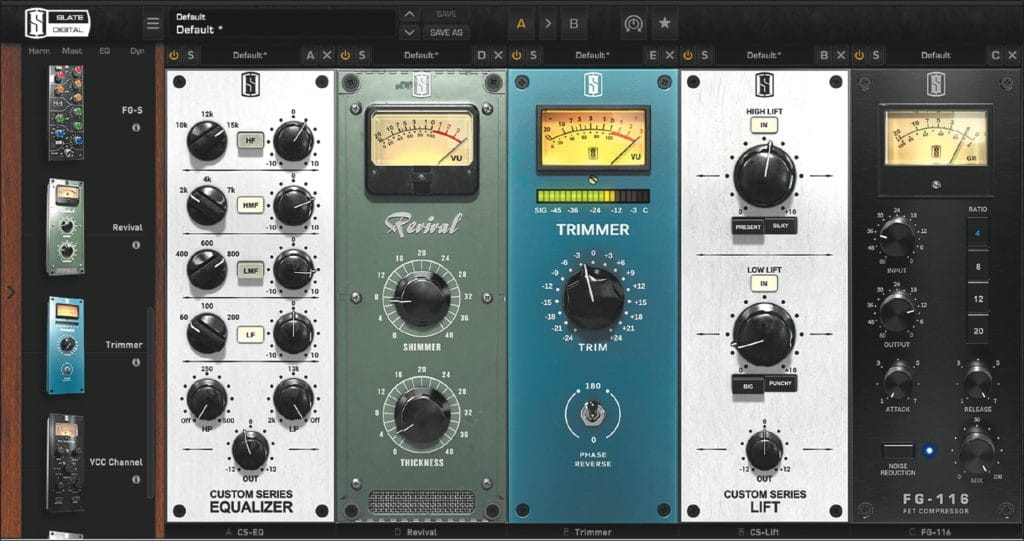The image size is (1024, 541).
Task: Show info for Trimmer module
Action: coord(136,362)
